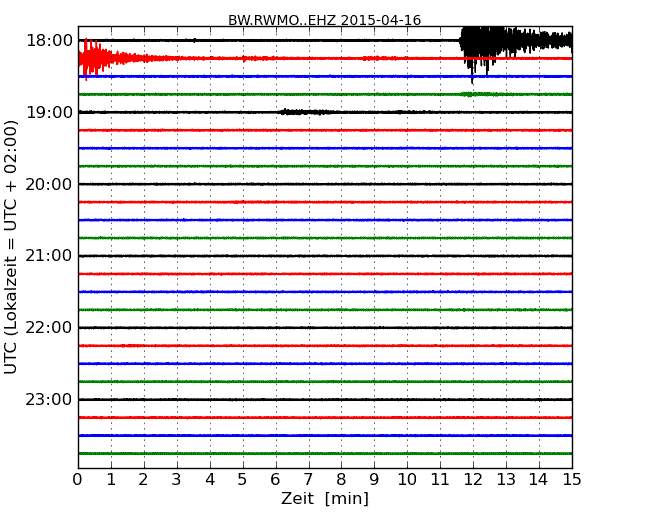The width and height of the screenshot is (650, 520).
Task: Click the x-axis tick label 12
Action: [473, 480]
